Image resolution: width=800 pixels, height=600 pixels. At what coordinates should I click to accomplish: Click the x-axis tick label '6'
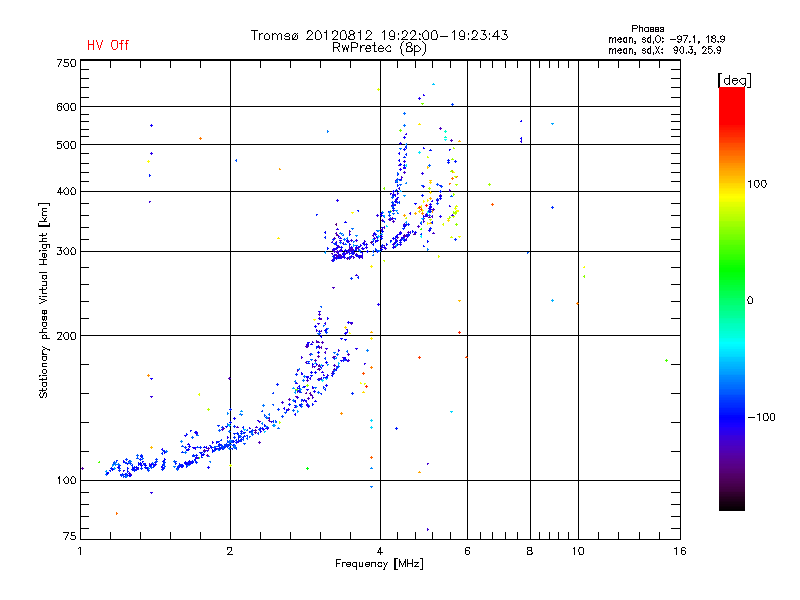(467, 551)
